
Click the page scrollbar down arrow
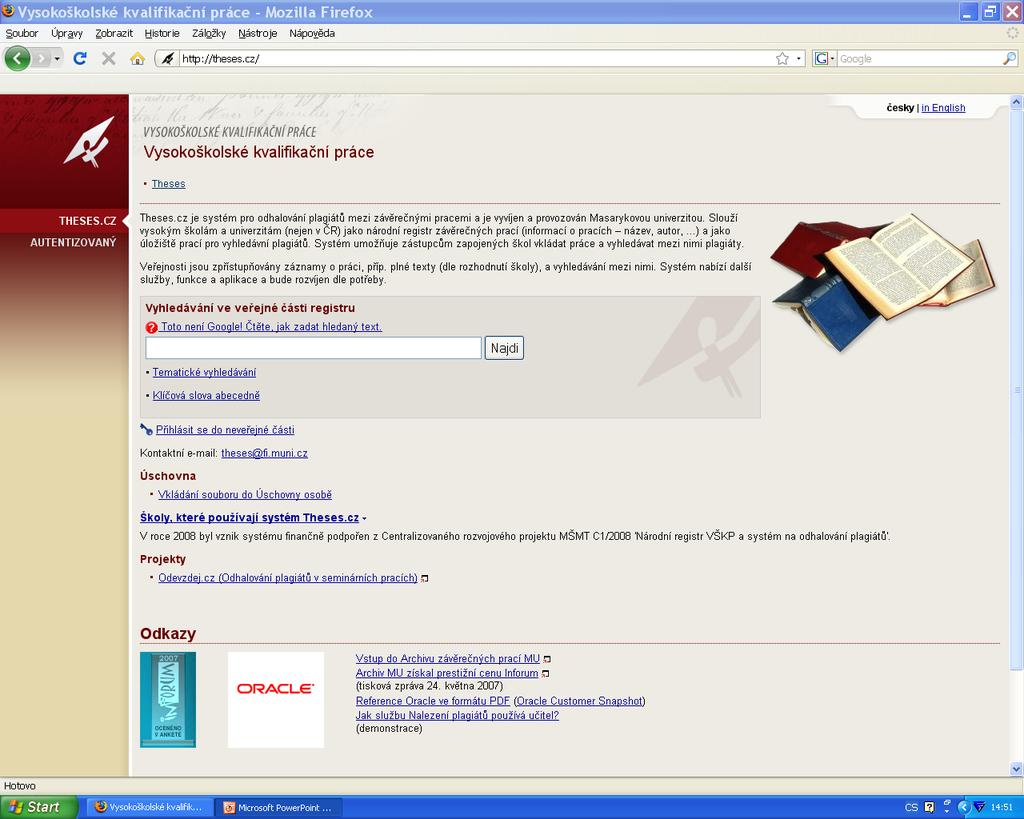point(1016,769)
